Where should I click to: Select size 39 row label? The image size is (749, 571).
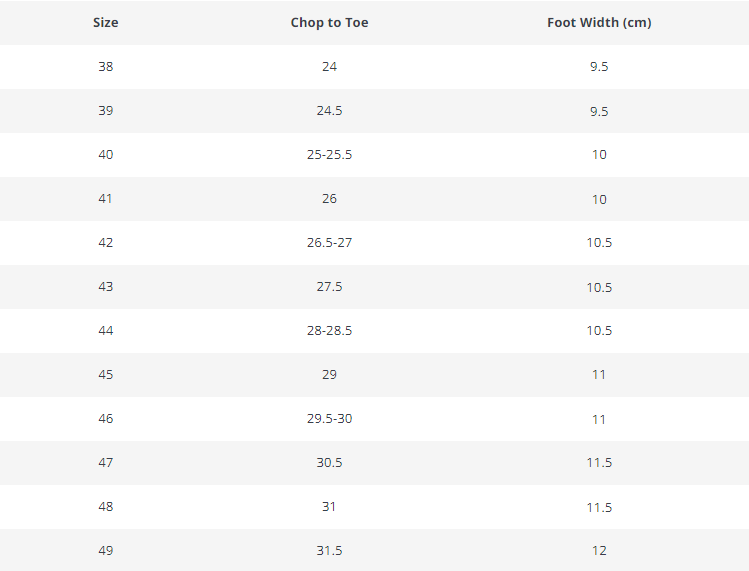click(x=106, y=110)
